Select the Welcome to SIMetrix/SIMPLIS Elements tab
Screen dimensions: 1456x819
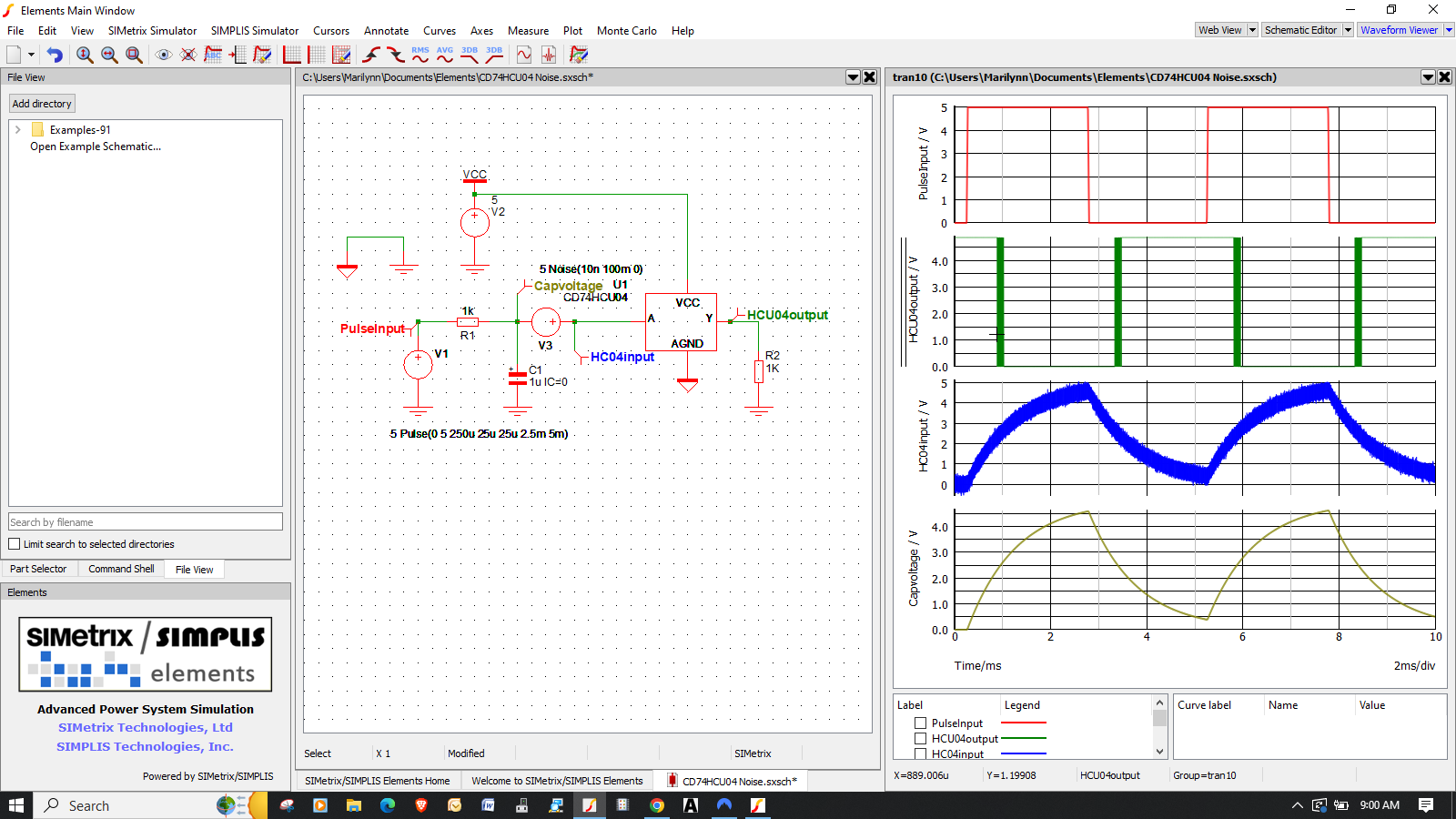(x=557, y=781)
